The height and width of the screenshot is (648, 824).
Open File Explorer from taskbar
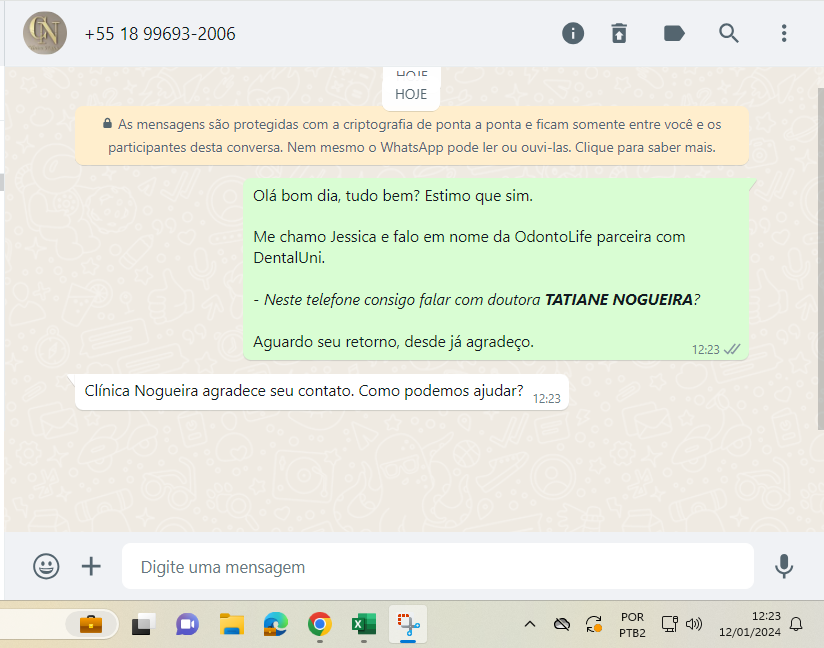[x=231, y=624]
